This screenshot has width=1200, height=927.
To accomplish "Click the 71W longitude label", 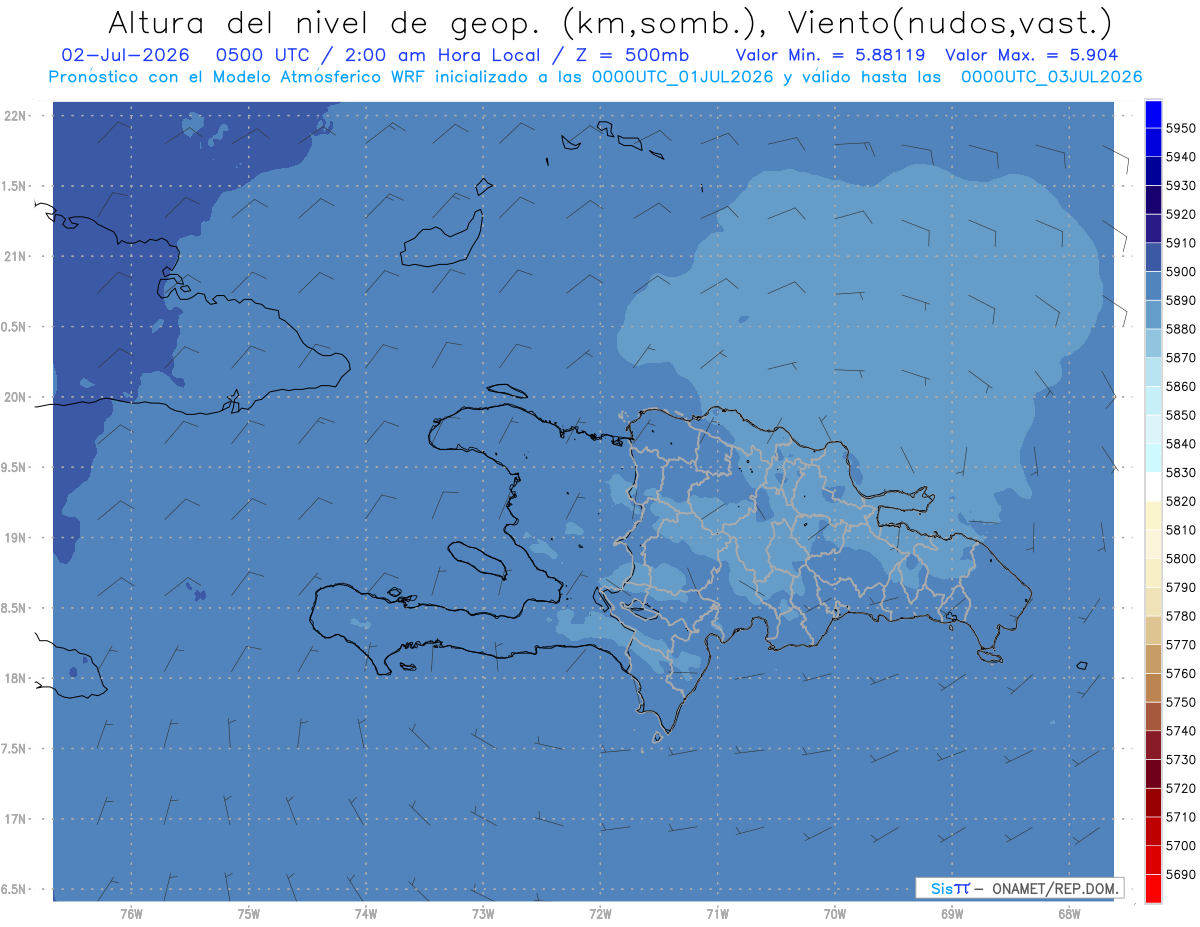I will coord(717,913).
